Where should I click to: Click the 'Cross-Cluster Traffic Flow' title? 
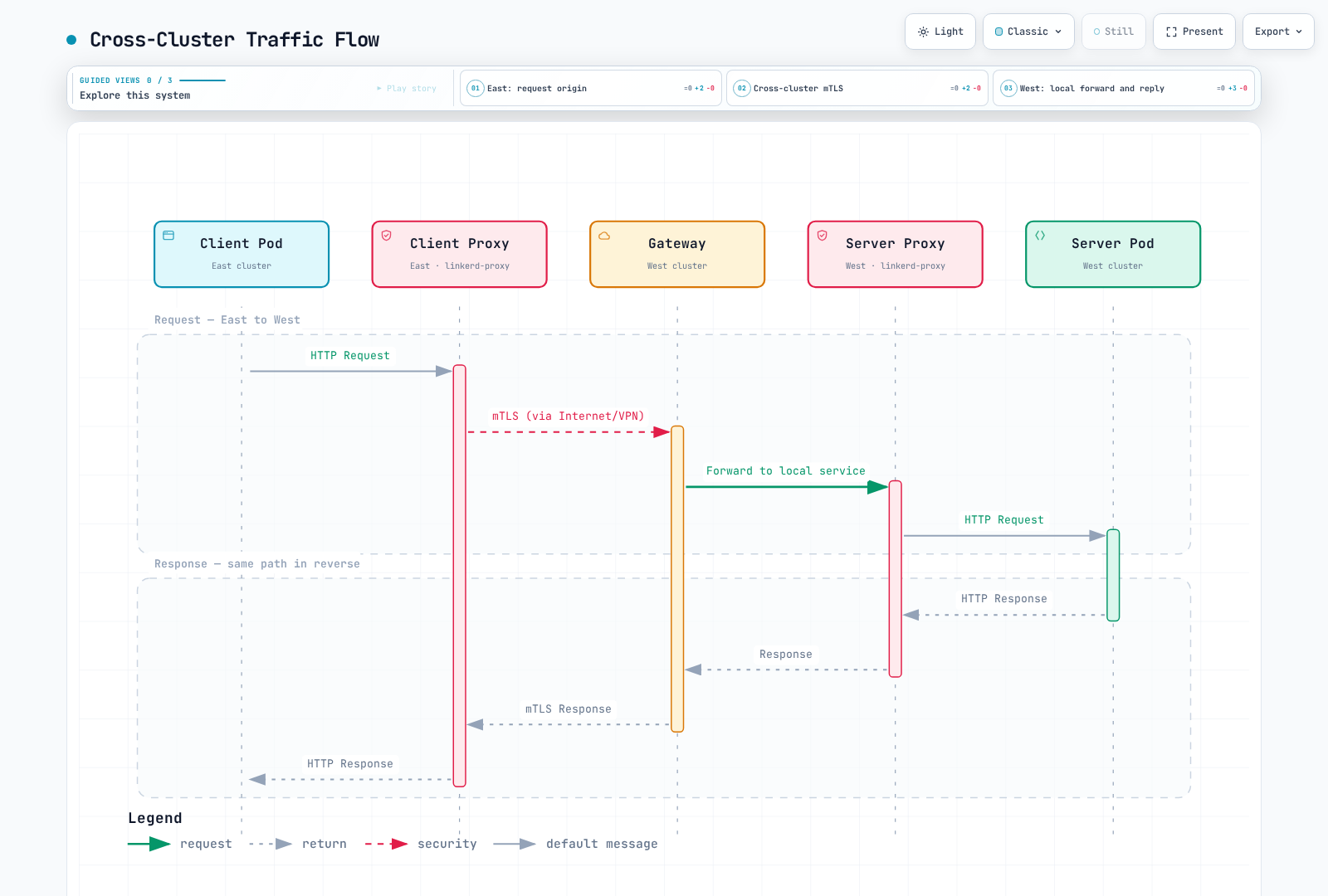(x=235, y=40)
